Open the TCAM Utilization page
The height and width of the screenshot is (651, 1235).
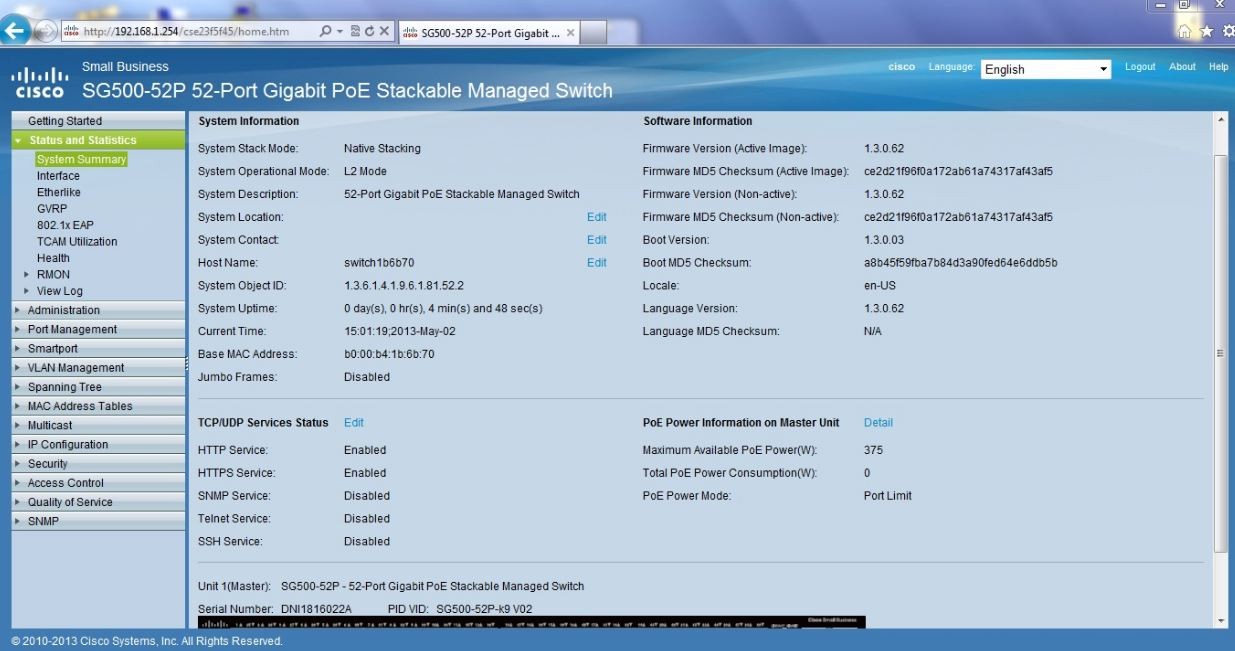77,242
